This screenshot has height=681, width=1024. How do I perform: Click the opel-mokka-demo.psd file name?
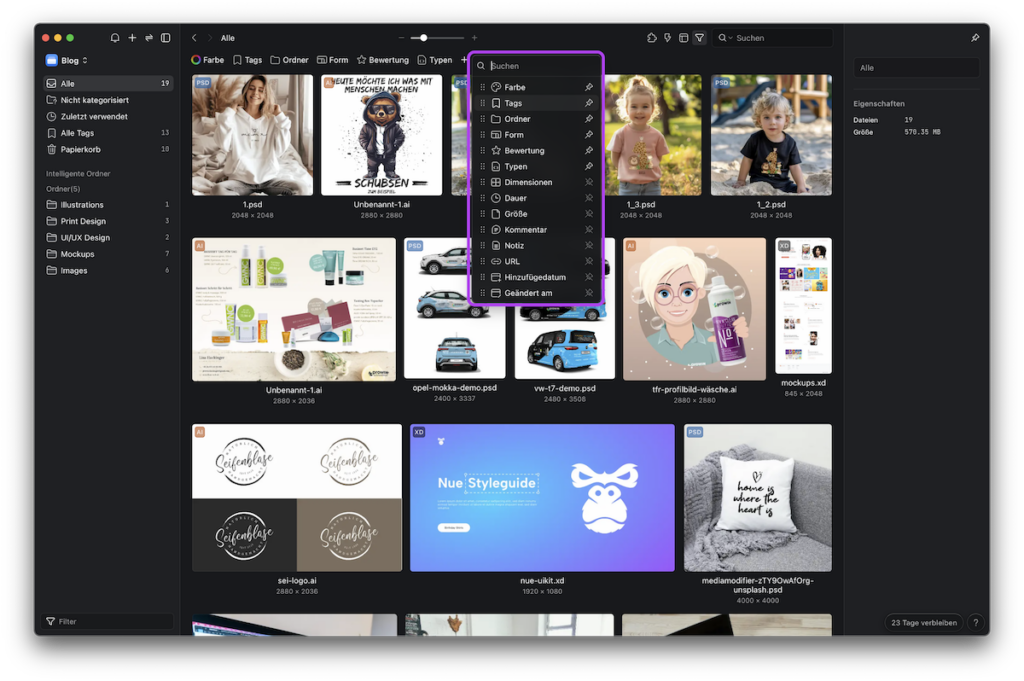[x=455, y=388]
